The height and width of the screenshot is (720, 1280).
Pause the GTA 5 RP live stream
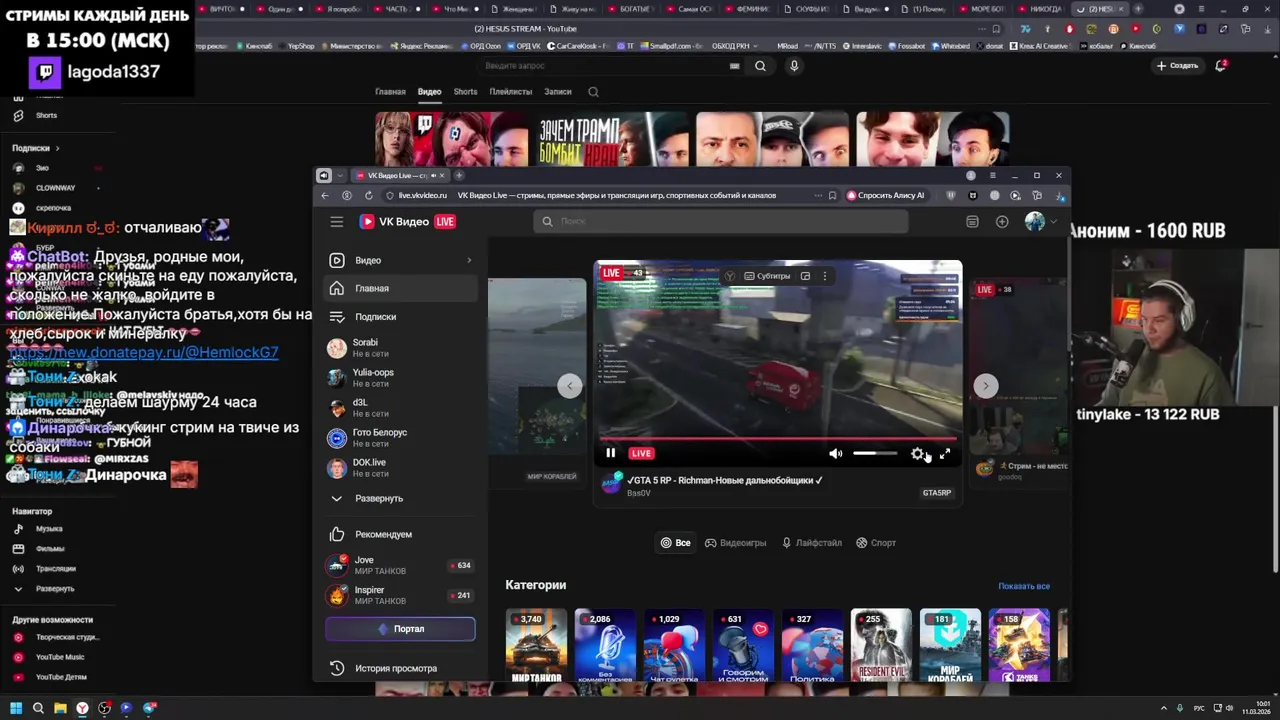[610, 453]
